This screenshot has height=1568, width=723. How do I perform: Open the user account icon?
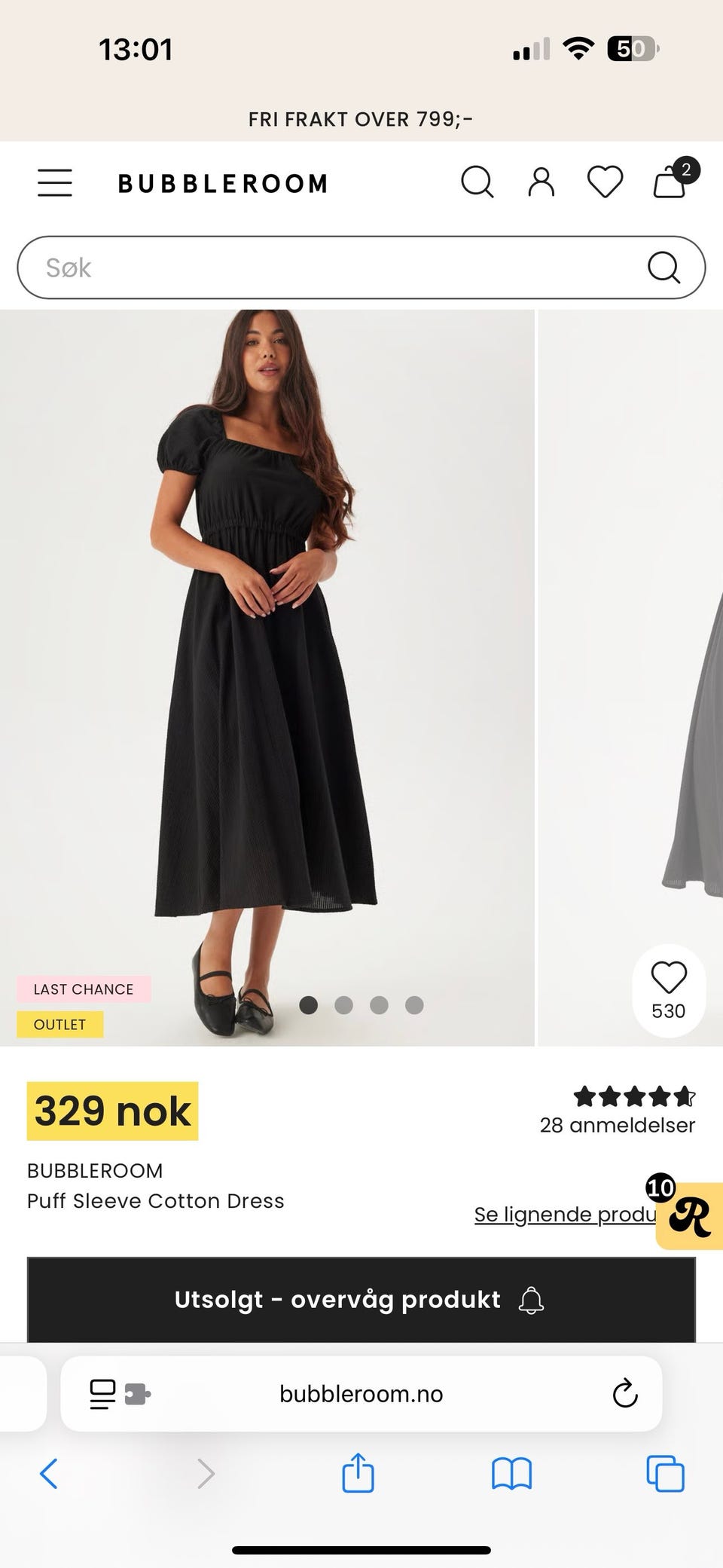pyautogui.click(x=541, y=182)
